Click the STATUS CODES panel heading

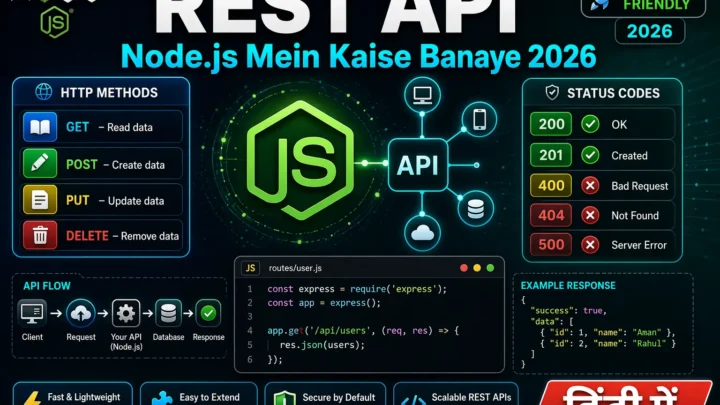tap(613, 93)
